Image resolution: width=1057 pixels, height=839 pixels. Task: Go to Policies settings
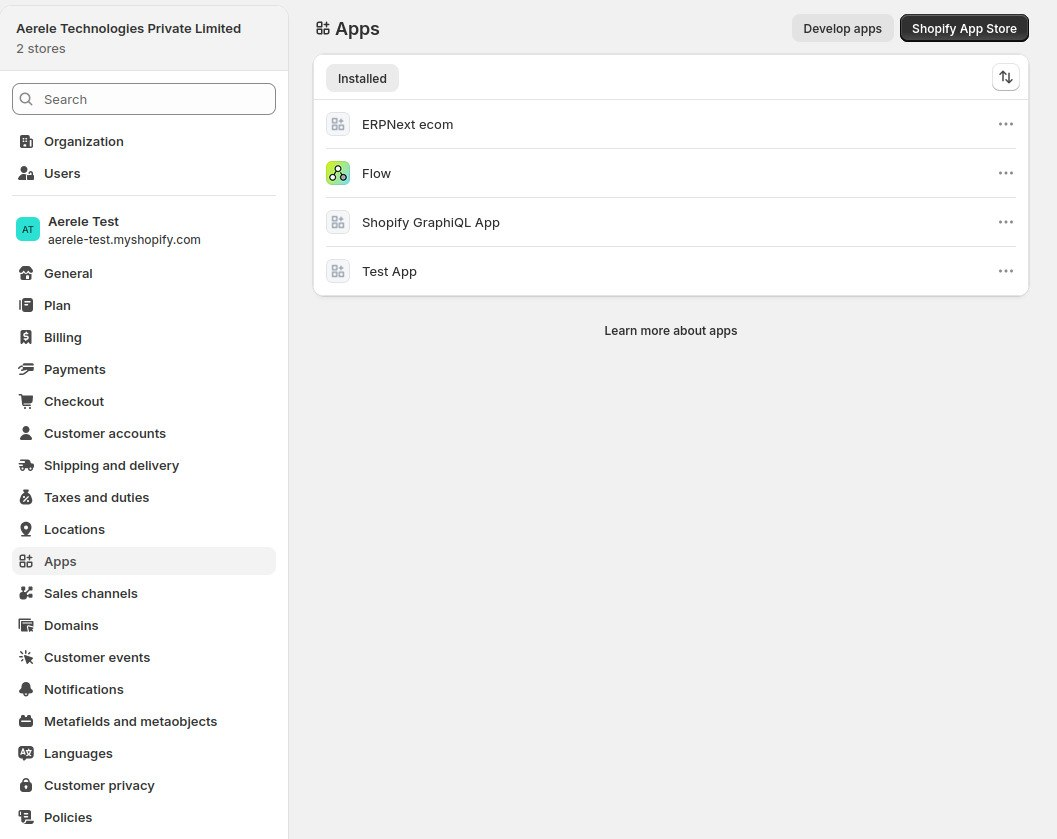coord(144,817)
